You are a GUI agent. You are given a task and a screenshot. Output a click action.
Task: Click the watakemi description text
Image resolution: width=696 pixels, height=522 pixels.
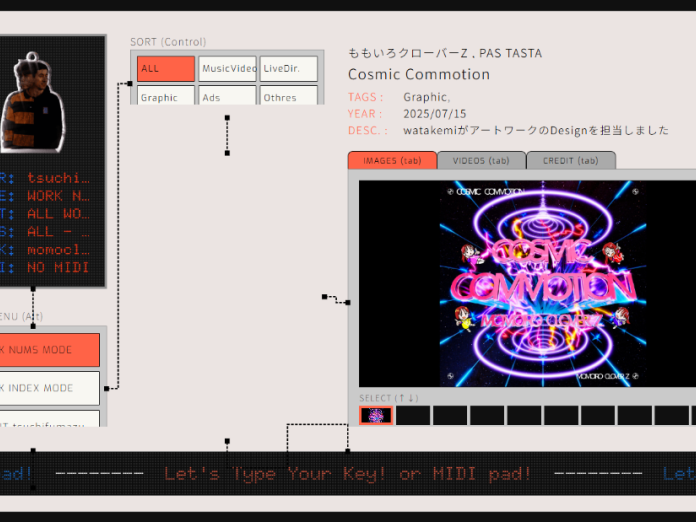pyautogui.click(x=536, y=130)
